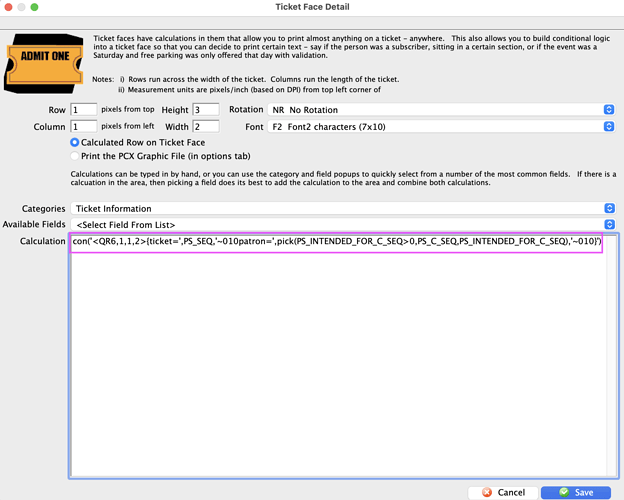Click the 'Height' label
The height and width of the screenshot is (500, 624).
[175, 110]
